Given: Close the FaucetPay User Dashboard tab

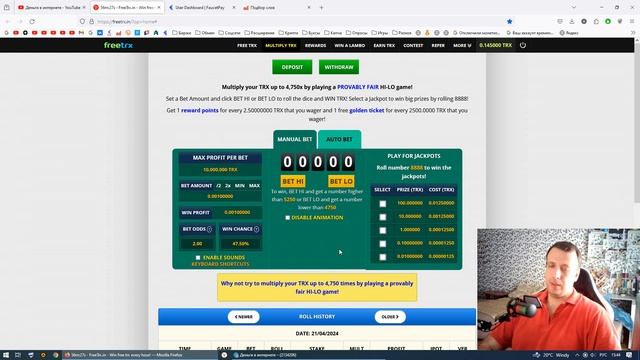Looking at the screenshot, I should [x=234, y=7].
